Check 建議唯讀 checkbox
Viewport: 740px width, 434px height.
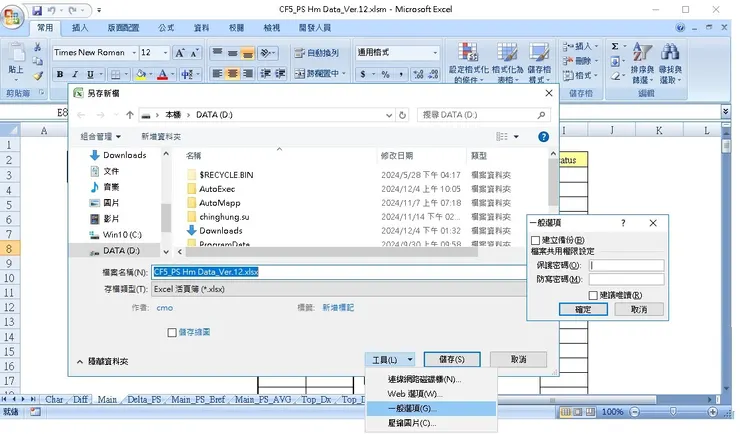click(593, 295)
